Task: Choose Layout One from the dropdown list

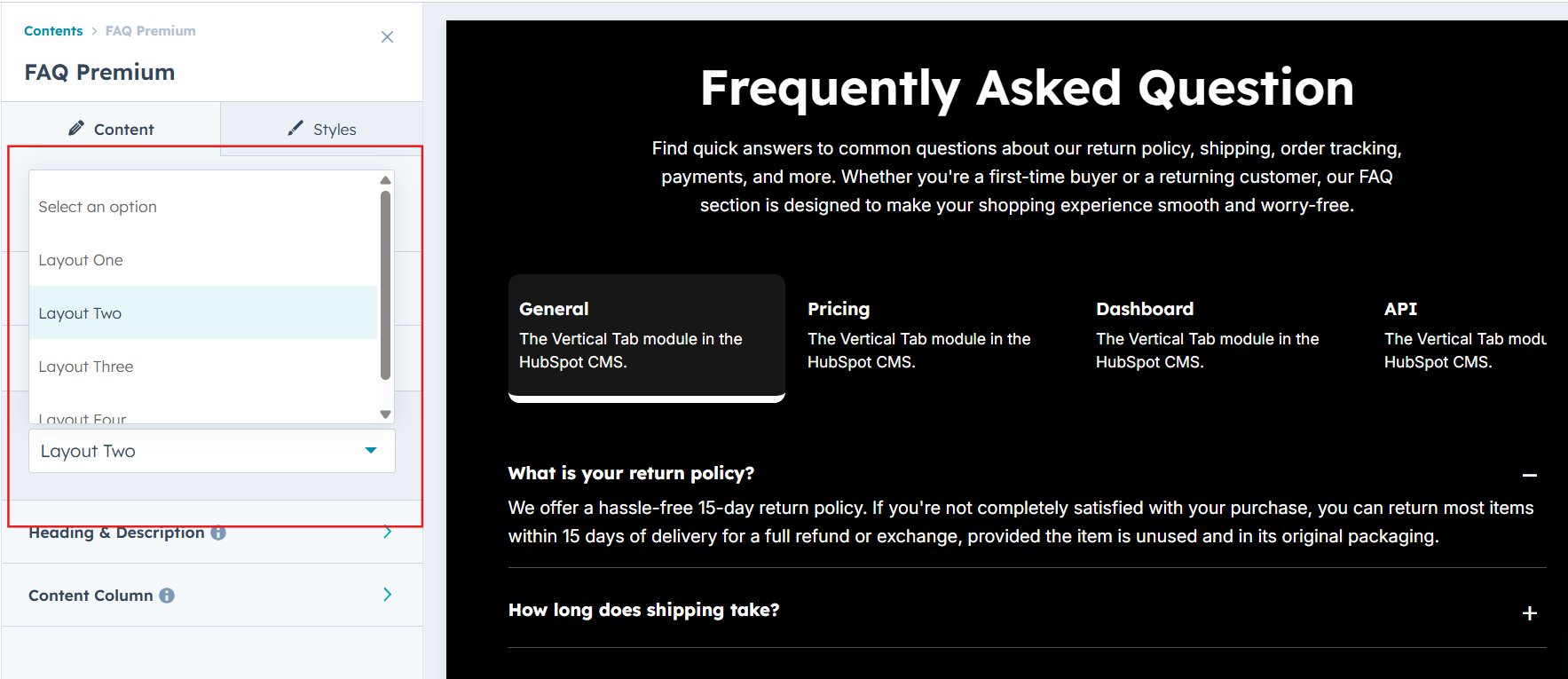Action: [81, 260]
